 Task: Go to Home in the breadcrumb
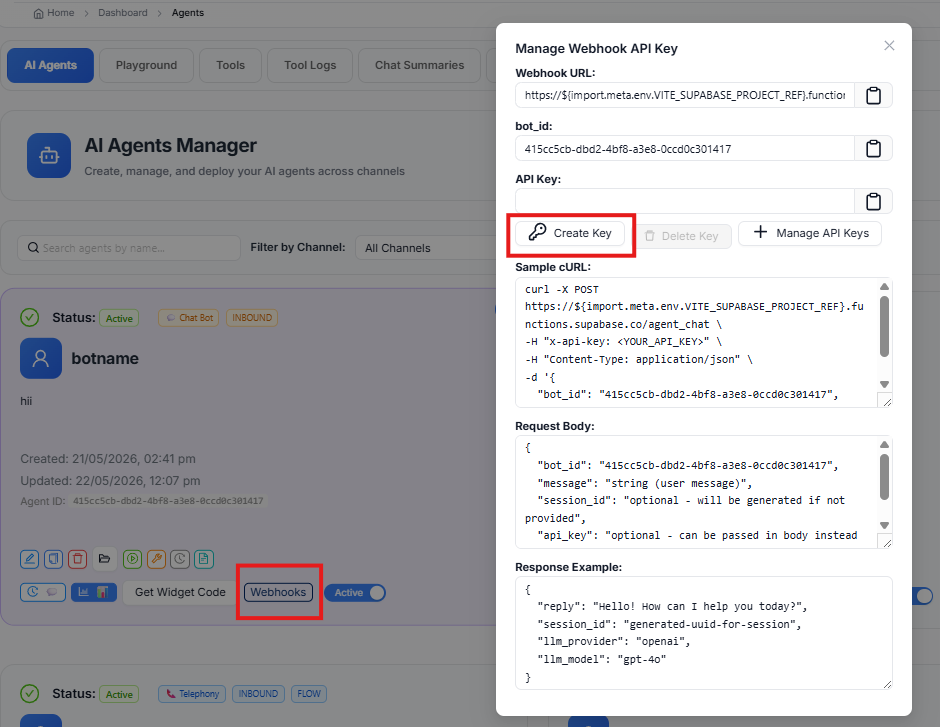(x=61, y=13)
